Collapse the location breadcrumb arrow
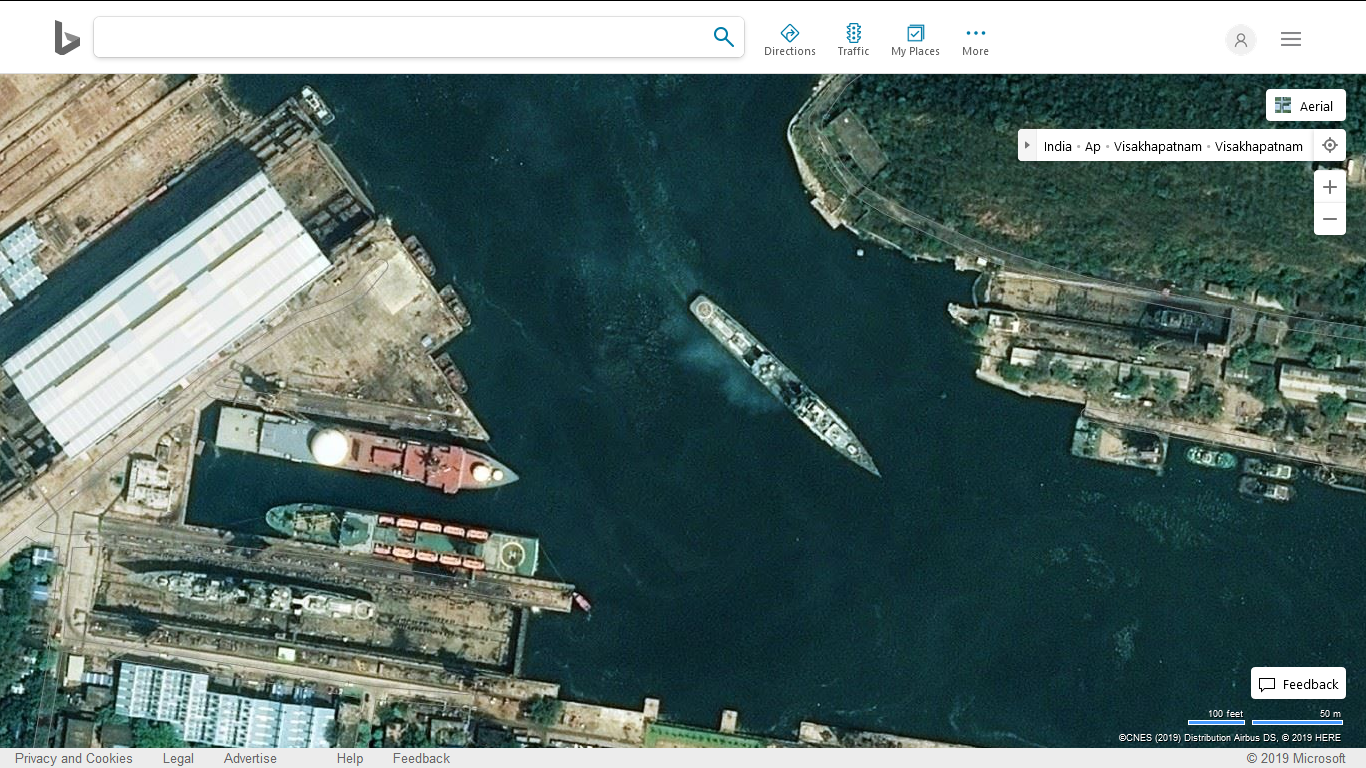Screen dimensions: 1366x768 (1027, 145)
